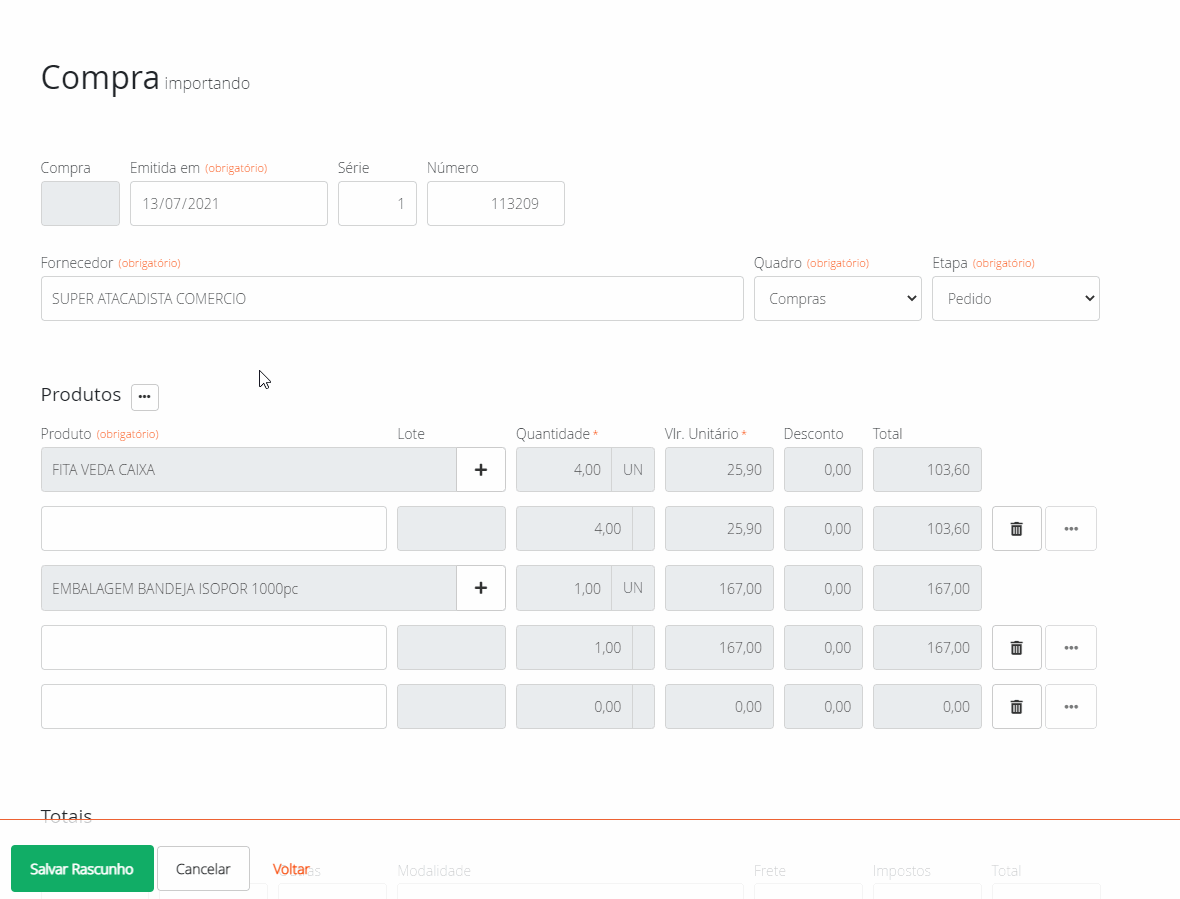Open the ellipsis menu on the first product row
Image resolution: width=1180 pixels, height=899 pixels.
point(1071,528)
